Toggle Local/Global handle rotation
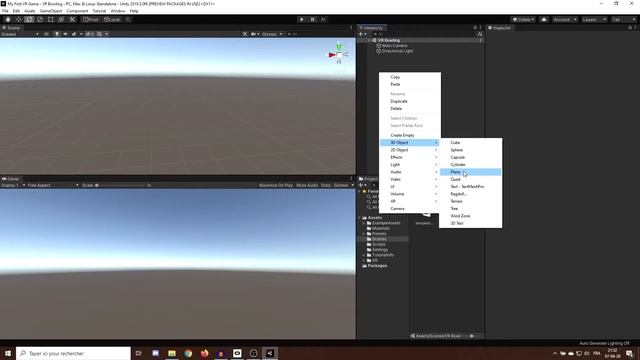Image resolution: width=640 pixels, height=360 pixels. (x=112, y=20)
